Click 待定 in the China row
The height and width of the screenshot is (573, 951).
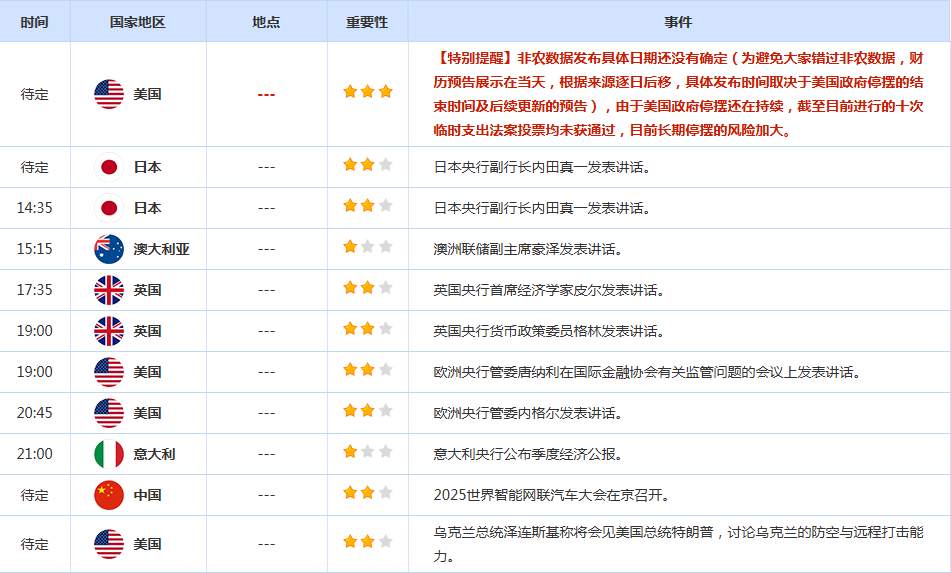(x=35, y=495)
